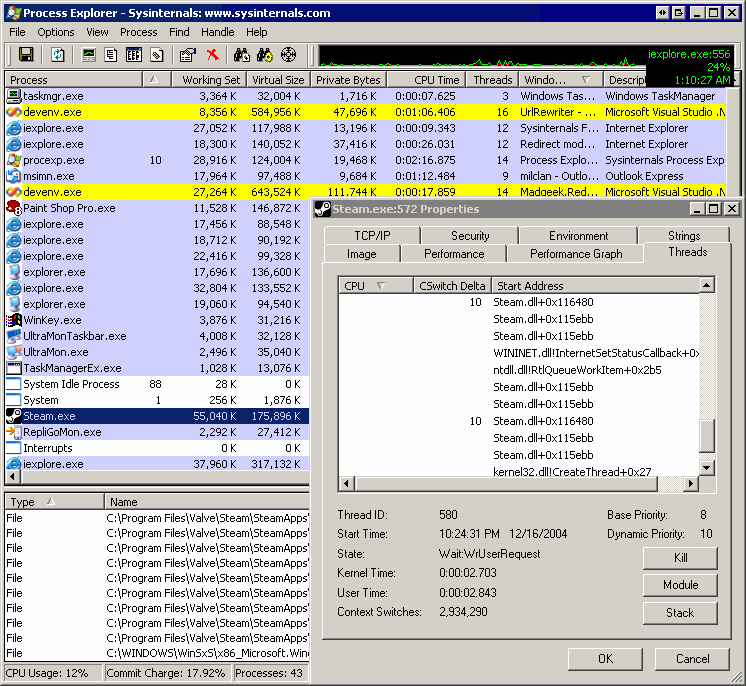Screen dimensions: 746x686
Task: Click the UltraMonTaskbar.exe process icon
Action: pos(14,336)
